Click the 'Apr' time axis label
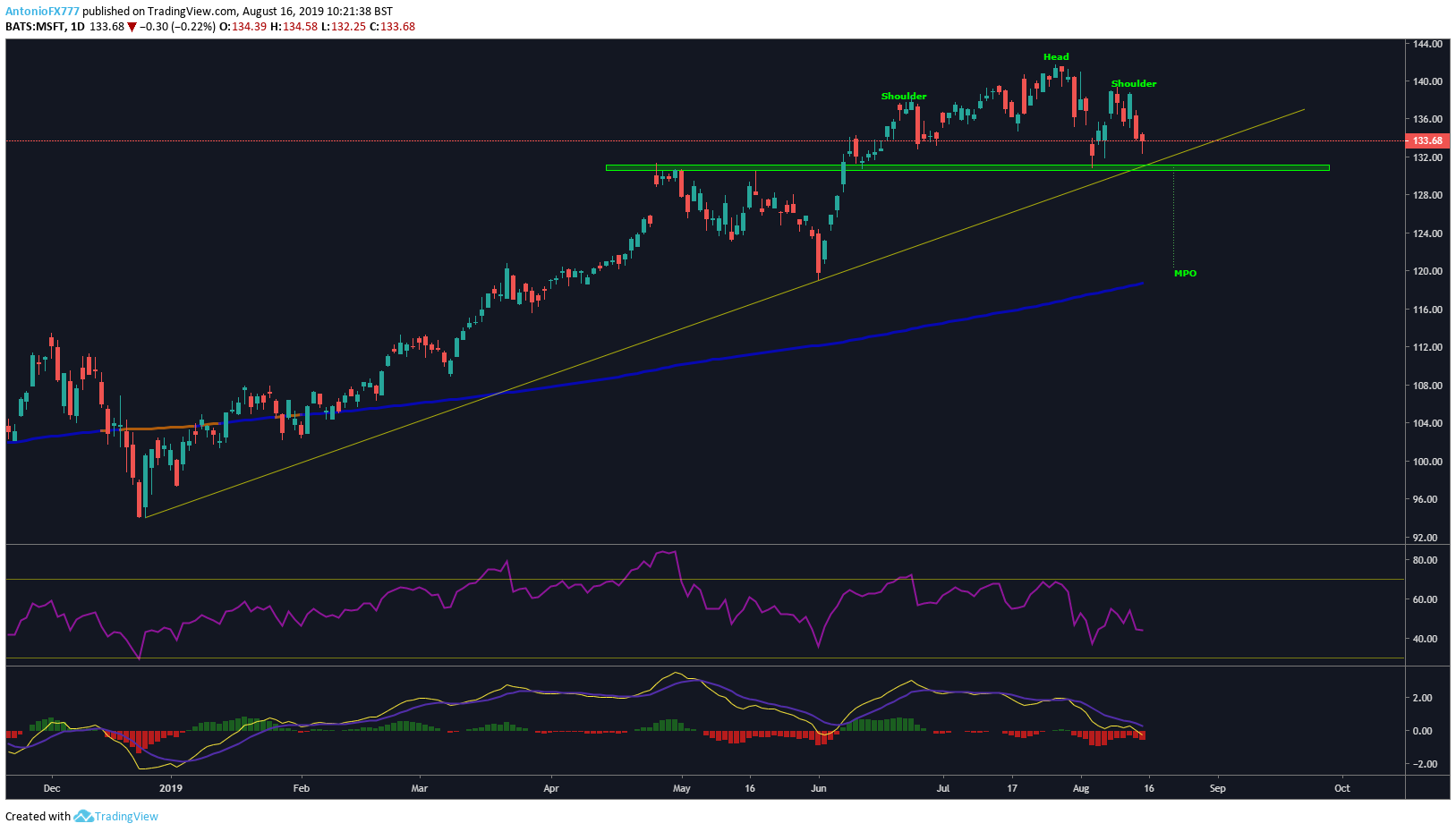Image resolution: width=1456 pixels, height=832 pixels. pyautogui.click(x=551, y=788)
